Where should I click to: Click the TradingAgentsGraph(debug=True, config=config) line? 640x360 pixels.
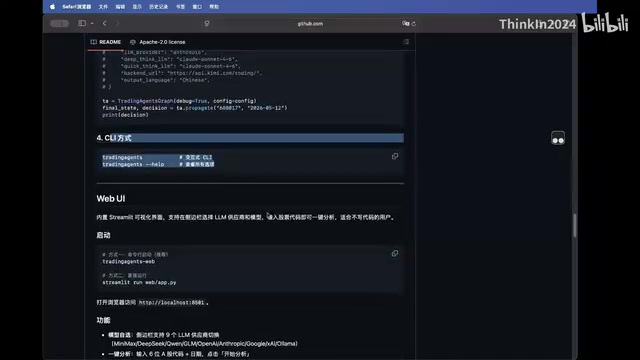pos(179,101)
